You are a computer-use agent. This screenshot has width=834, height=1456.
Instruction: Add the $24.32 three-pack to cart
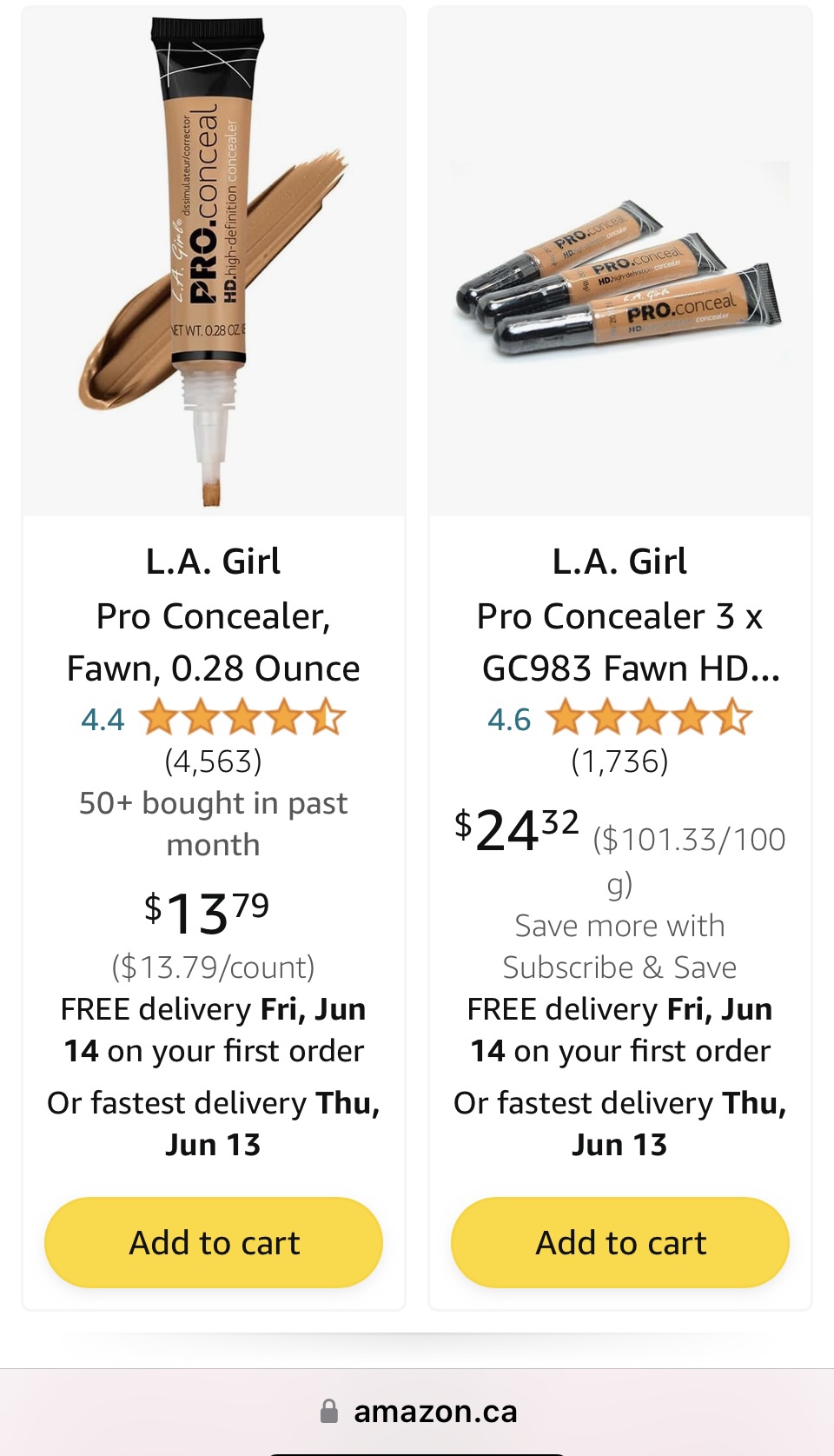coord(620,1242)
